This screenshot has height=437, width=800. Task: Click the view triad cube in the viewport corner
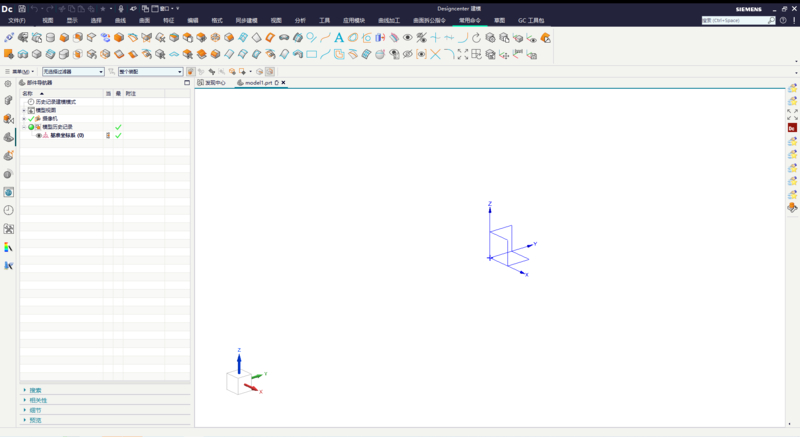click(239, 382)
